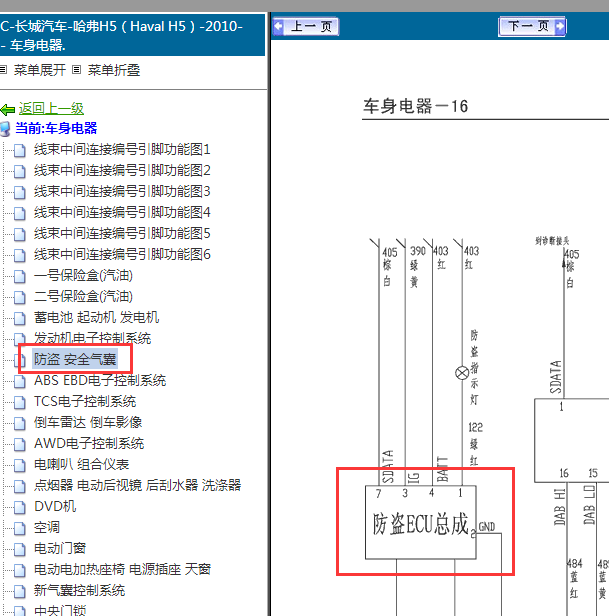Click page icon beside 倒车雷达 倒车影像

coord(20,424)
